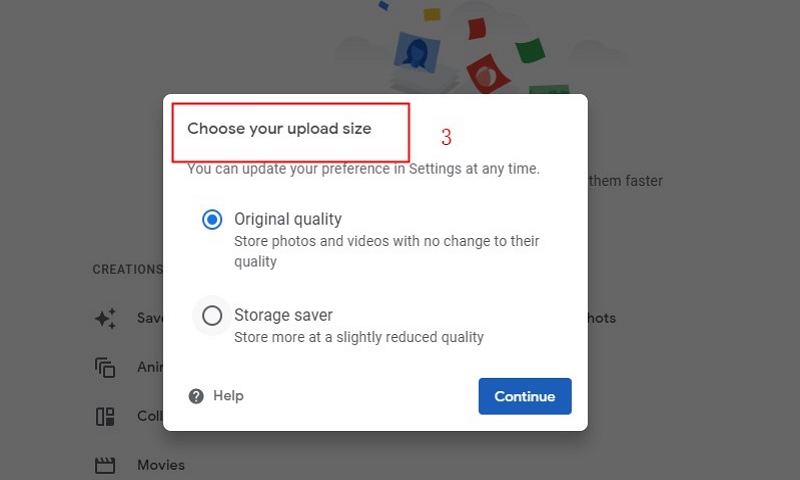Click the Original quality label text
This screenshot has height=480, width=800.
tap(288, 219)
